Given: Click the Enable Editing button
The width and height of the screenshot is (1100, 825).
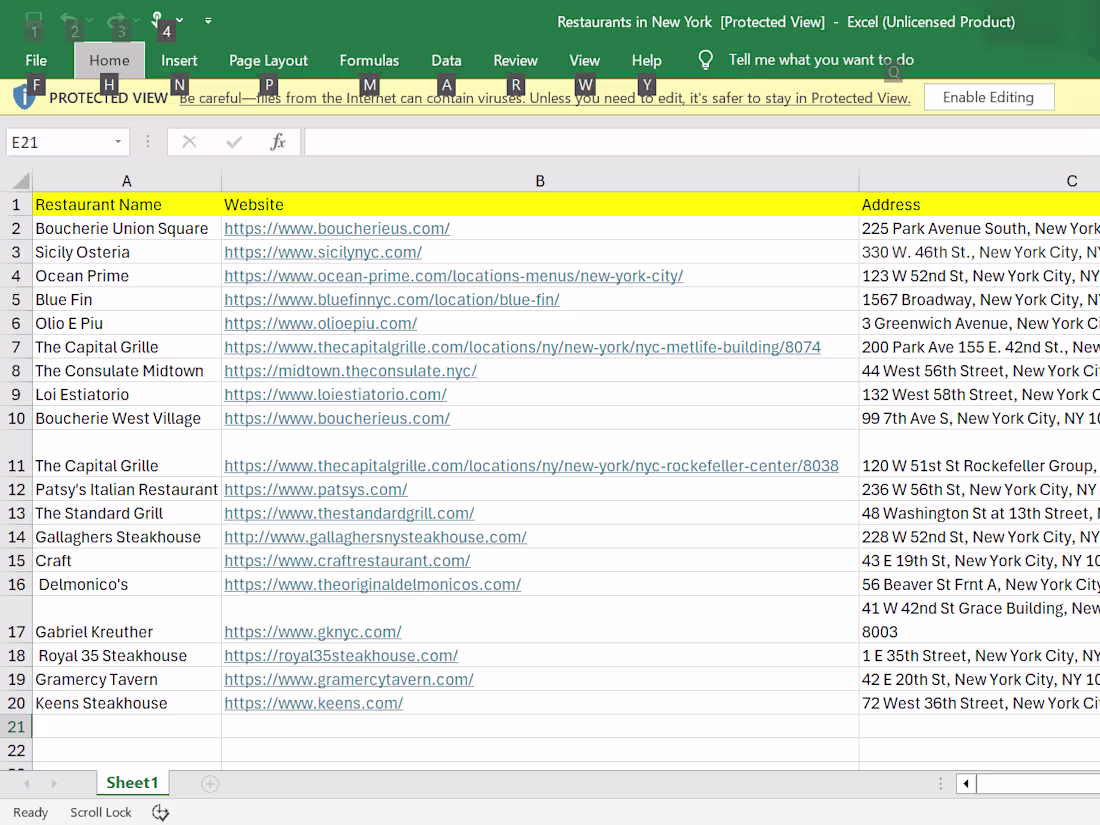Looking at the screenshot, I should (989, 96).
